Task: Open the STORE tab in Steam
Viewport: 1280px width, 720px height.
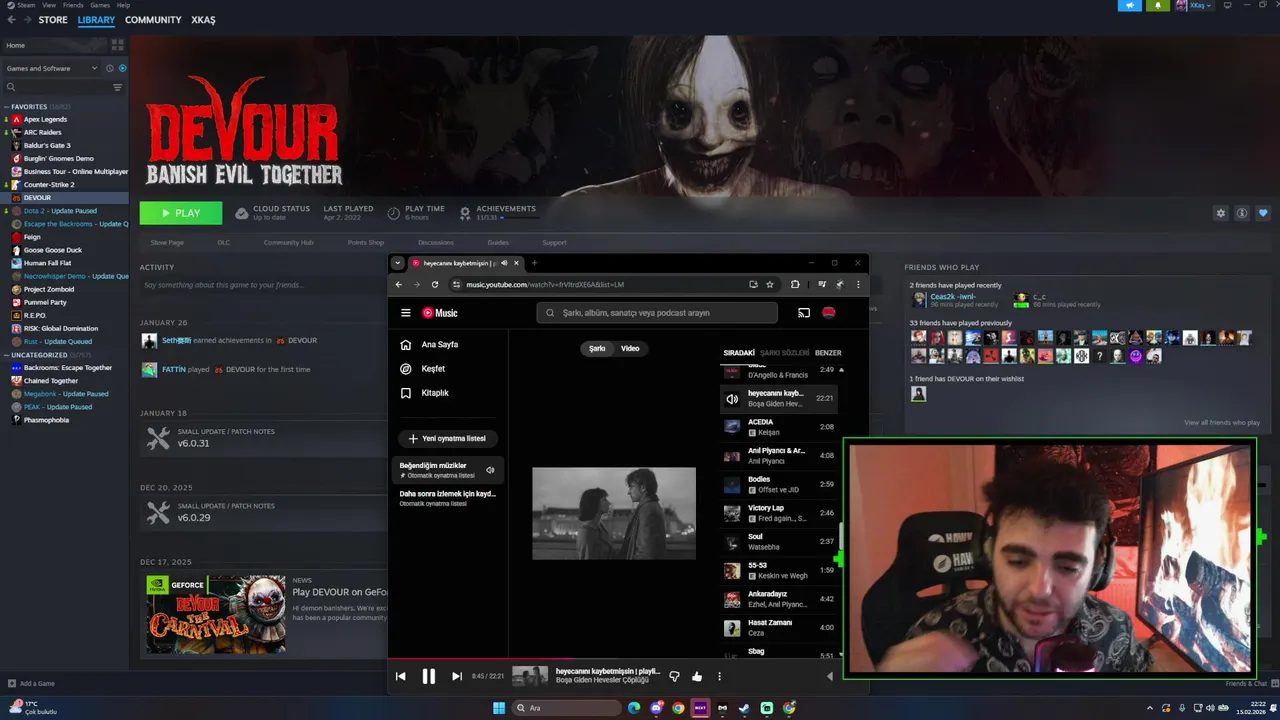Action: pyautogui.click(x=53, y=20)
